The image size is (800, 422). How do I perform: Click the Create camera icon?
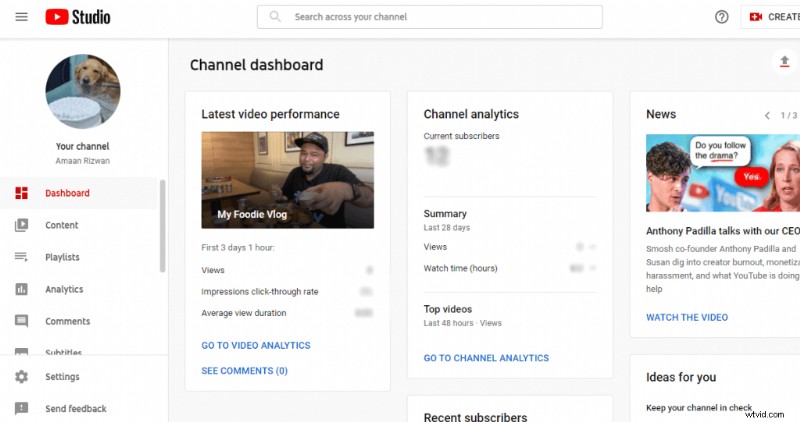click(756, 17)
